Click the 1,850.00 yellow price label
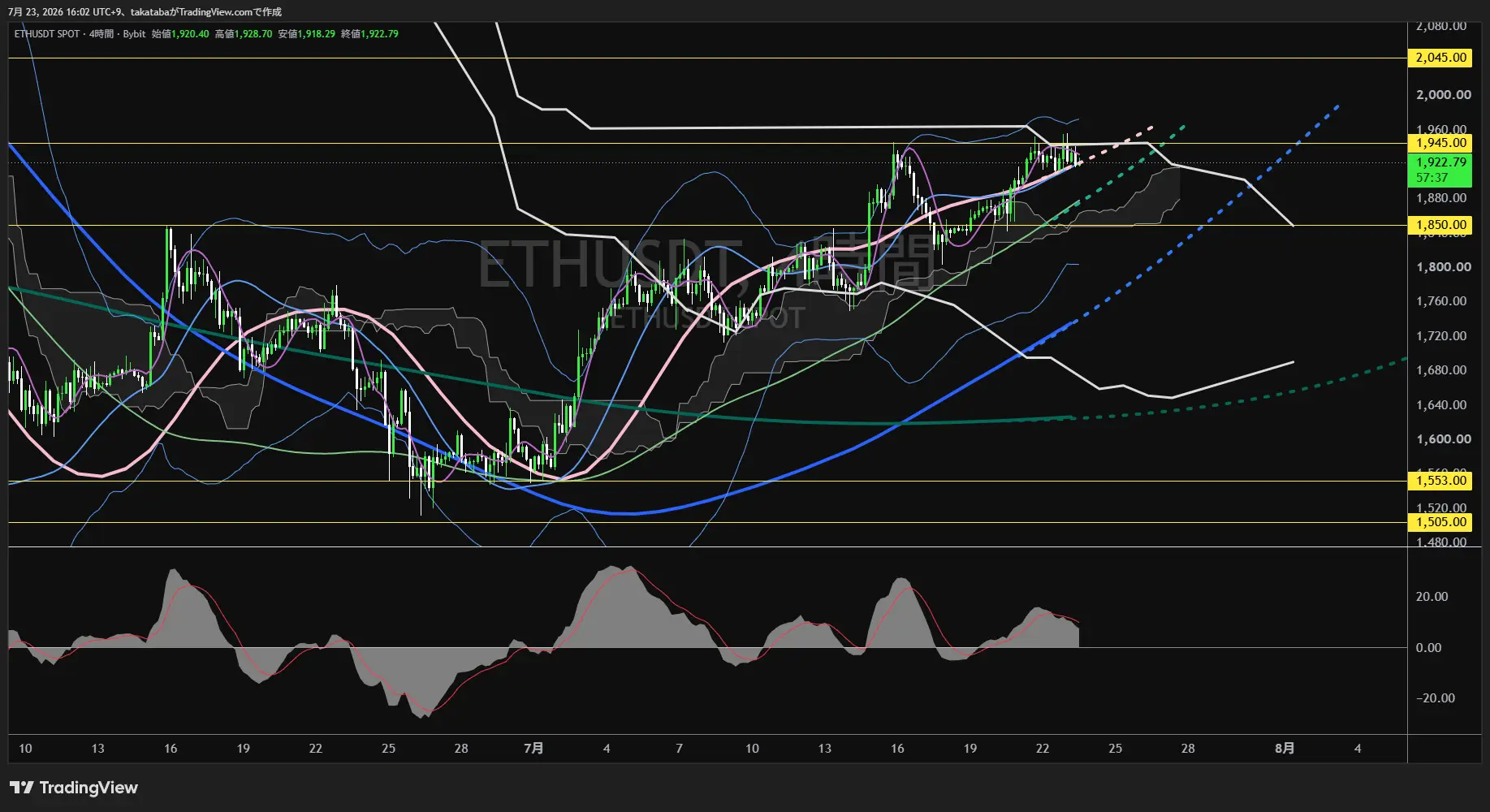 [x=1440, y=225]
